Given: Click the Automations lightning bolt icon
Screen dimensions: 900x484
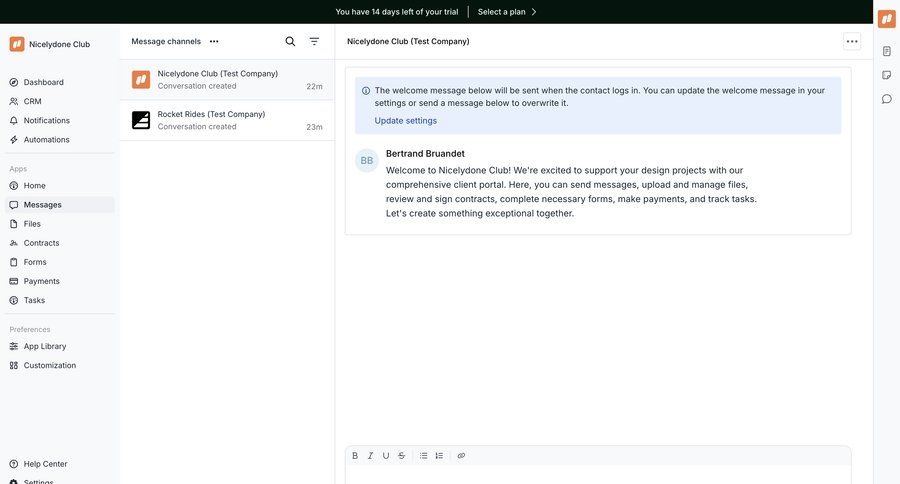Looking at the screenshot, I should (14, 140).
